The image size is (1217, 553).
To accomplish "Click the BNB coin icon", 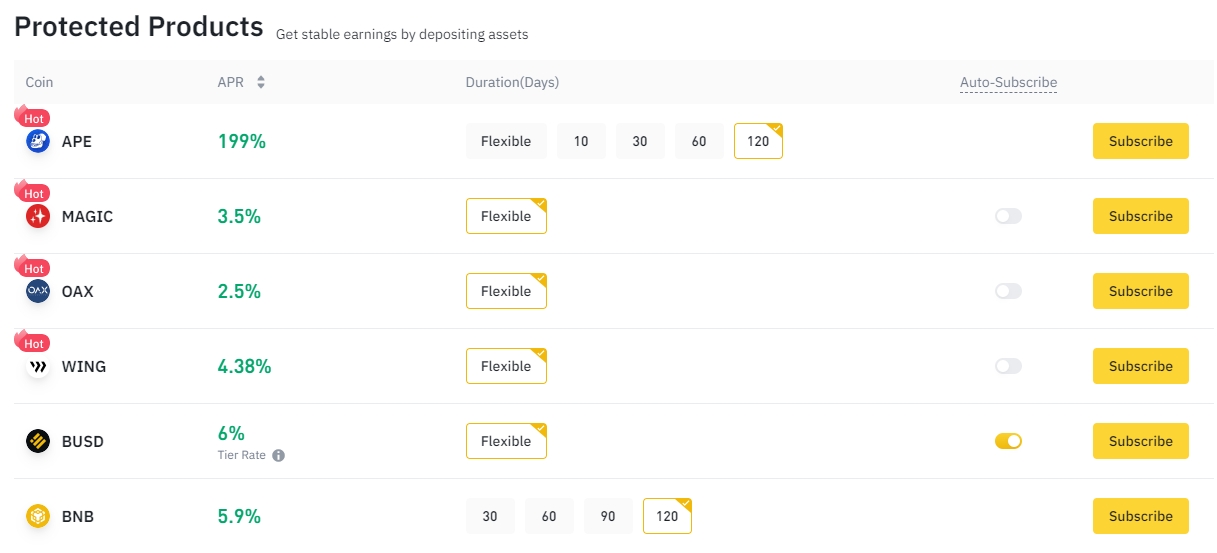I will (x=38, y=516).
